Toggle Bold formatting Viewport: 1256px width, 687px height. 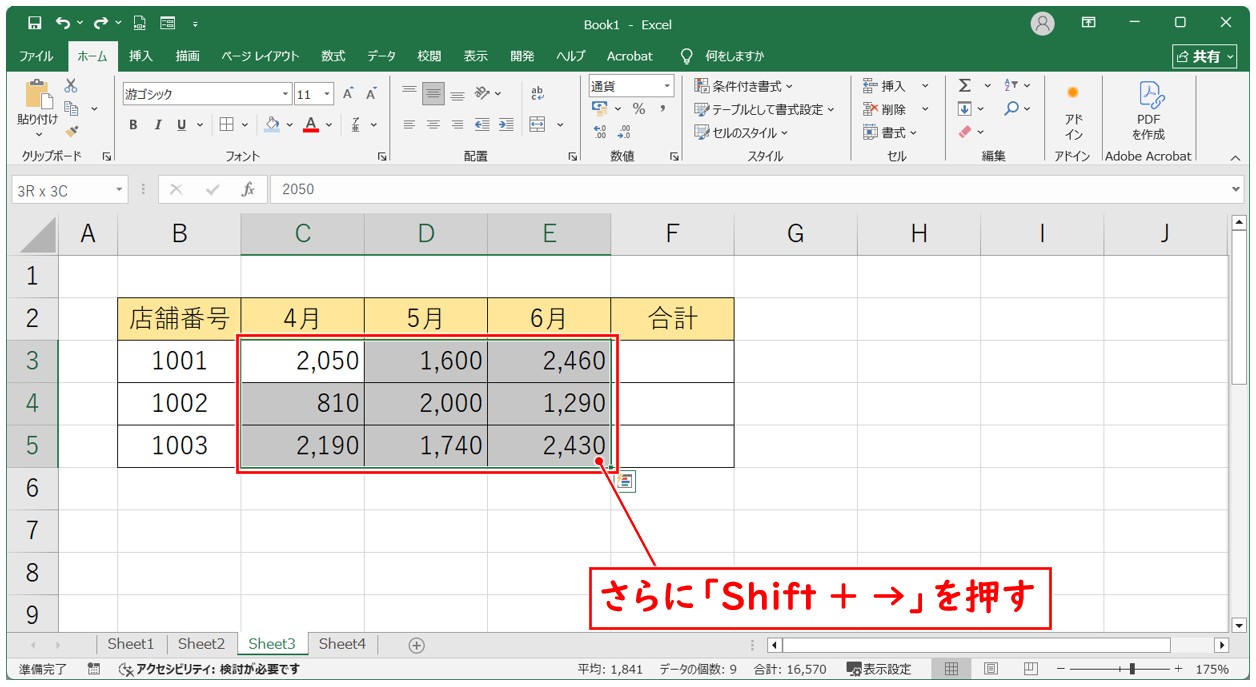pyautogui.click(x=133, y=125)
